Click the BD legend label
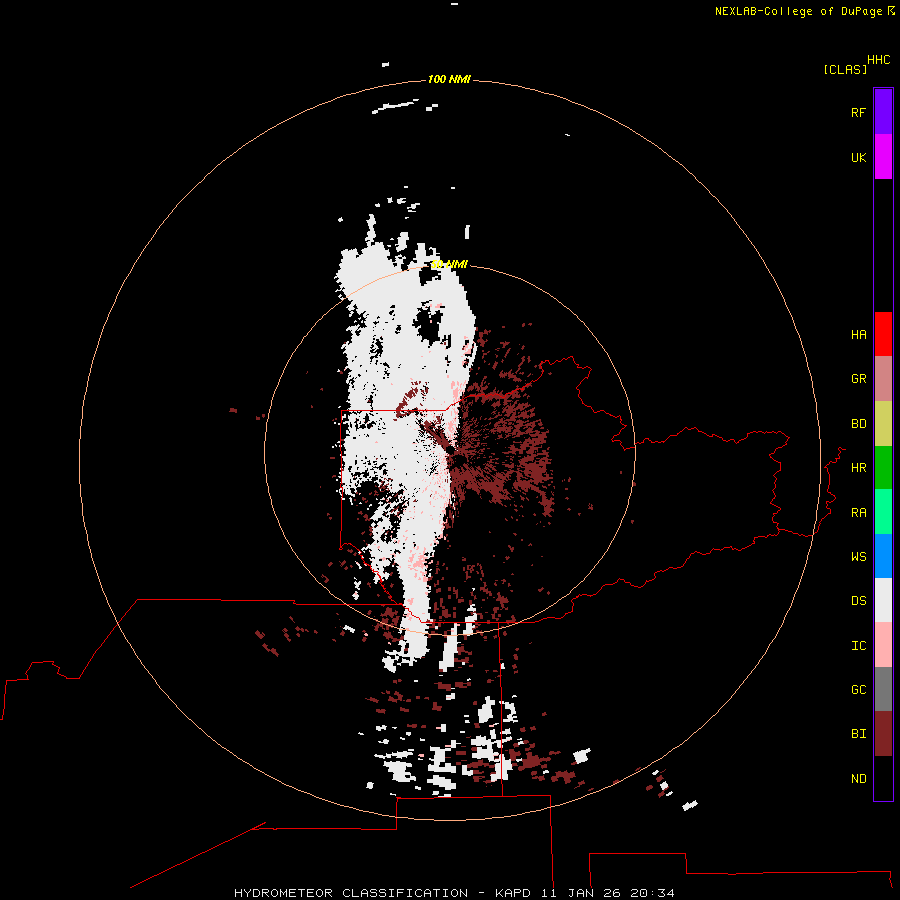The height and width of the screenshot is (900, 900). [859, 424]
